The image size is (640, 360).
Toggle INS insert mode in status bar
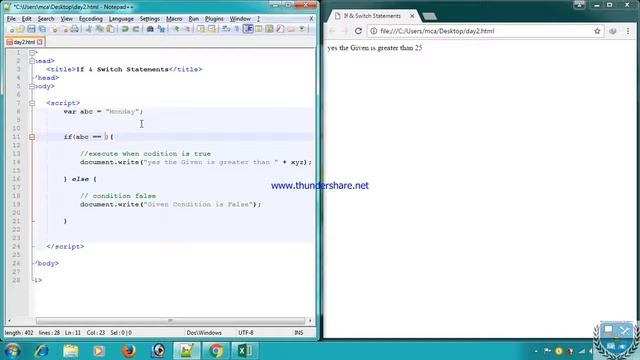[299, 333]
